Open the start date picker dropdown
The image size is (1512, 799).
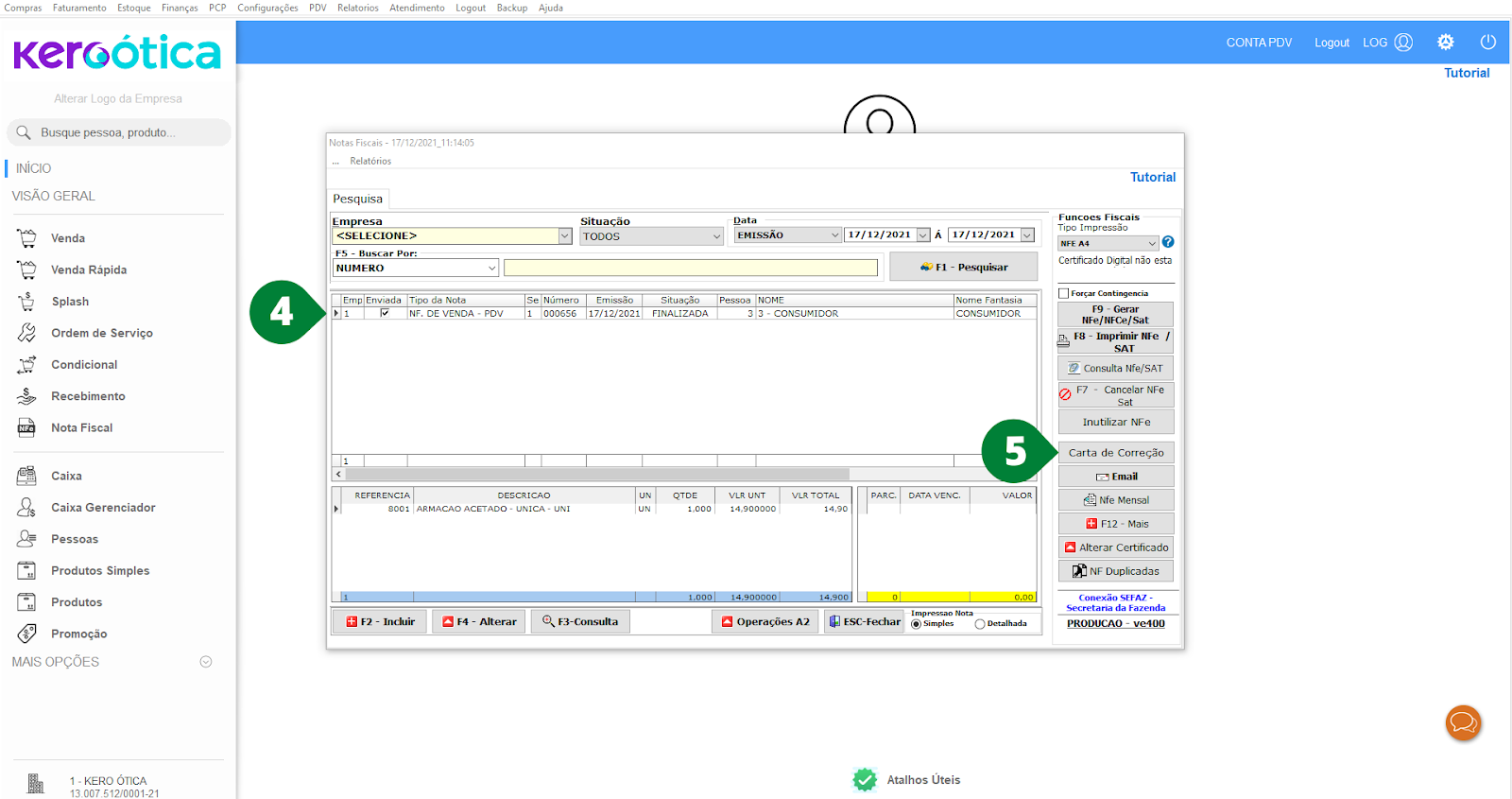pyautogui.click(x=923, y=235)
